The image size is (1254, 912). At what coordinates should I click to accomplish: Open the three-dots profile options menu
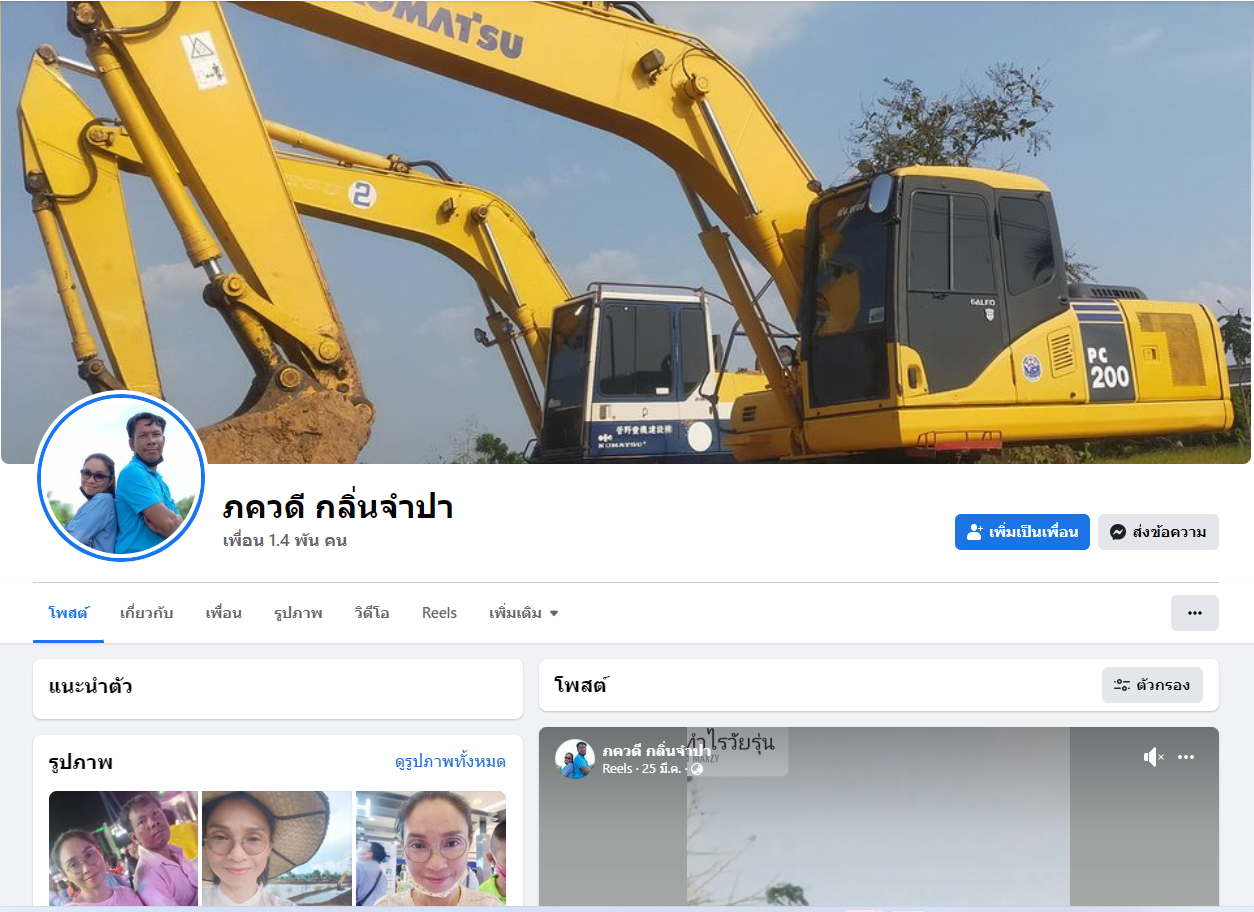click(1195, 613)
